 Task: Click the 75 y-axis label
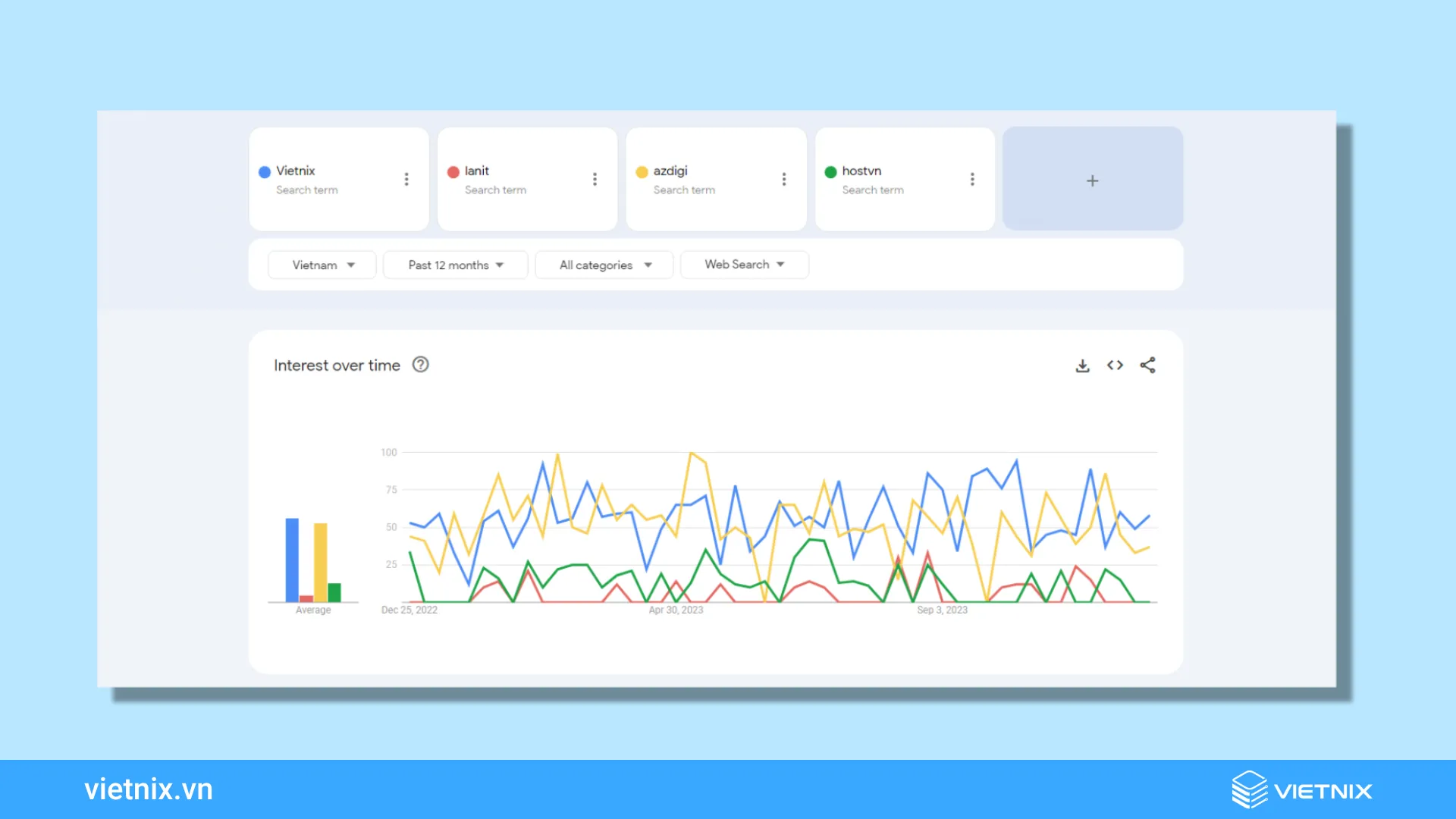click(x=391, y=490)
